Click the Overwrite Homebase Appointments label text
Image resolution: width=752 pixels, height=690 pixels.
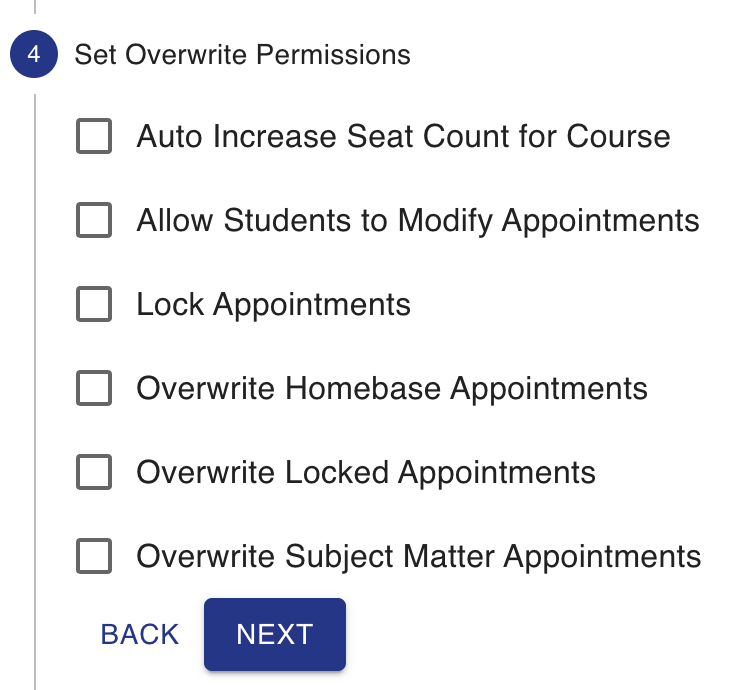(392, 389)
